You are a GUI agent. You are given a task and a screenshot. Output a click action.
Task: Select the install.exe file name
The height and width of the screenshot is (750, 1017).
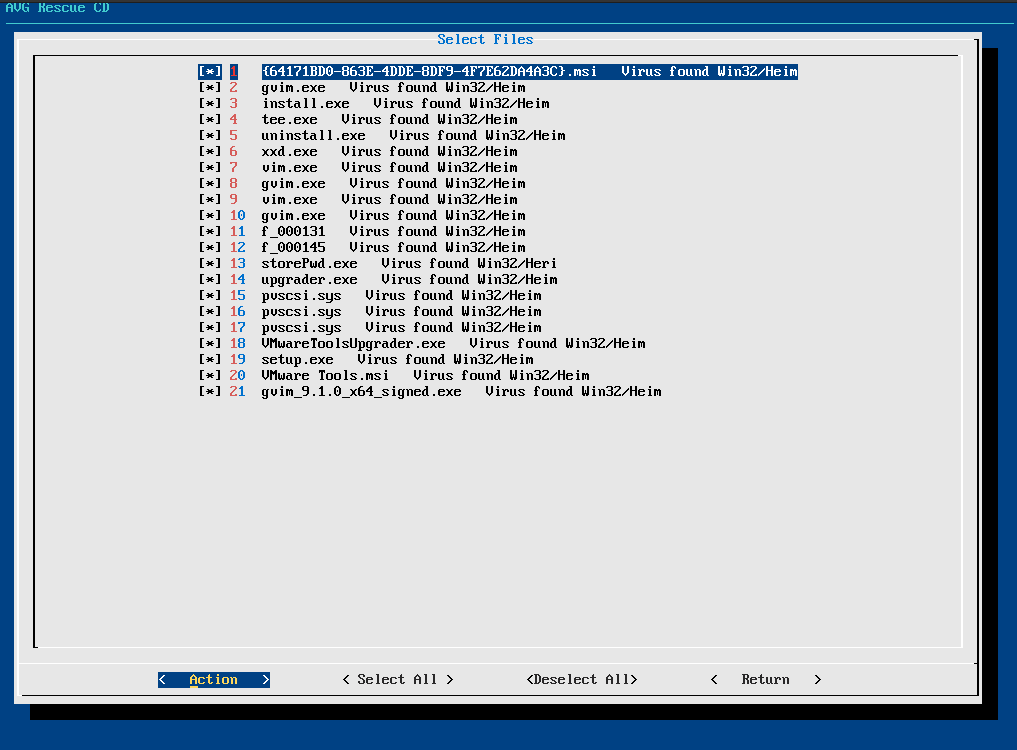[x=305, y=103]
